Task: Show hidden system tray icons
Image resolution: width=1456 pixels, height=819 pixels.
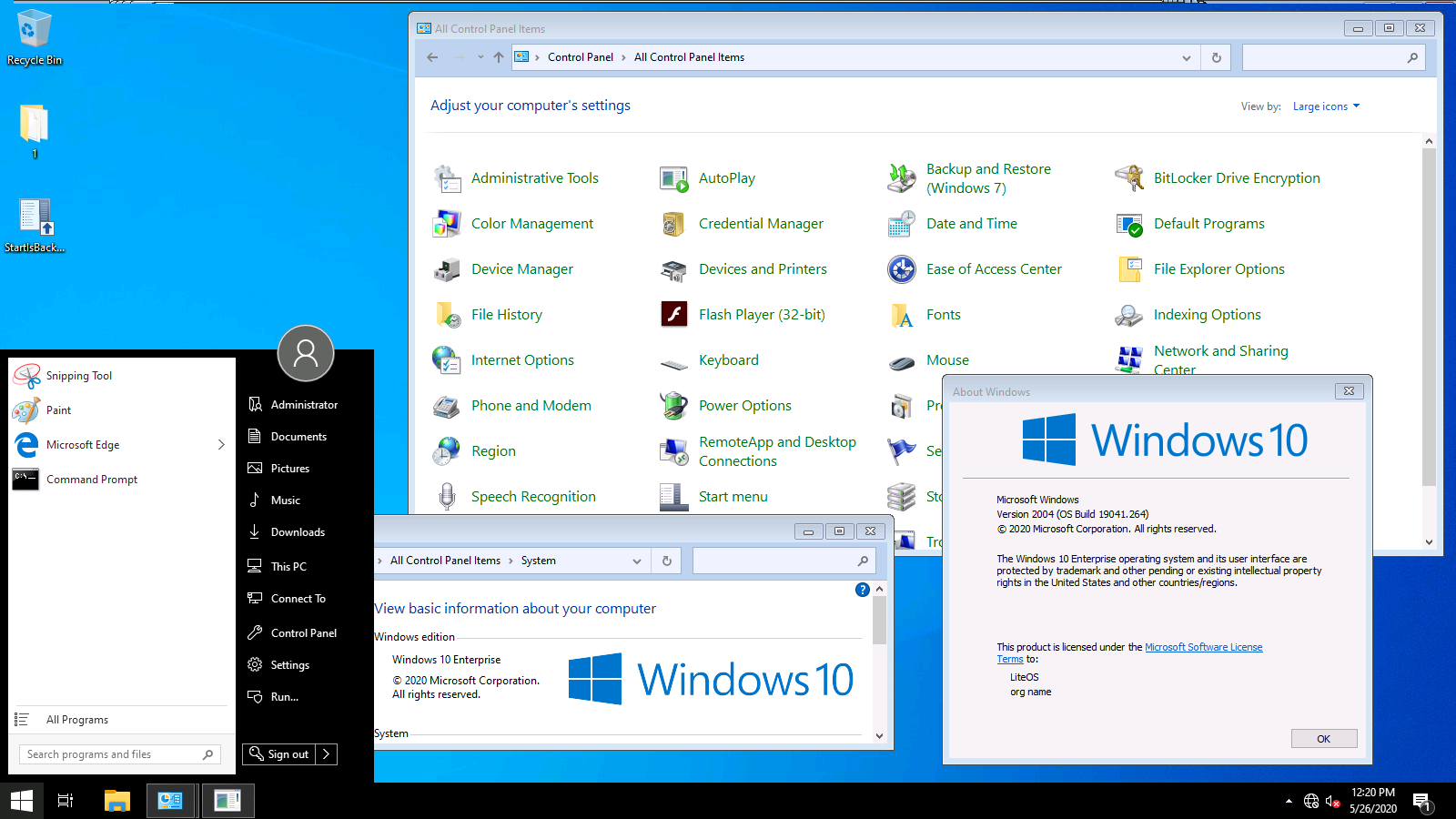Action: tap(1289, 801)
